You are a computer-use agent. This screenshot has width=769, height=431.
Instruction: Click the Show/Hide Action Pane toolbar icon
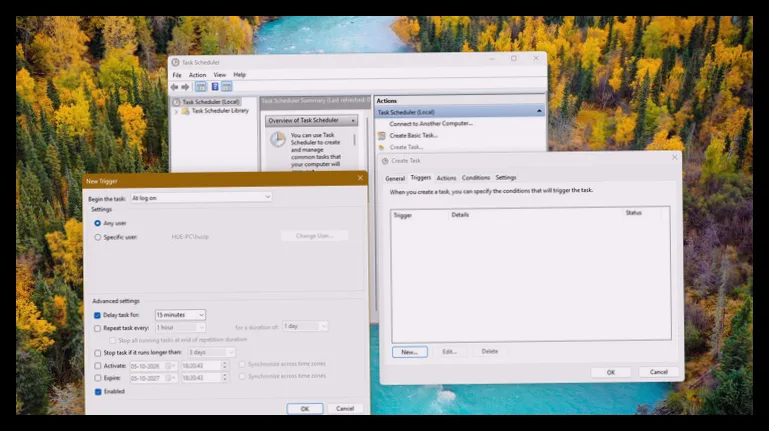[227, 87]
